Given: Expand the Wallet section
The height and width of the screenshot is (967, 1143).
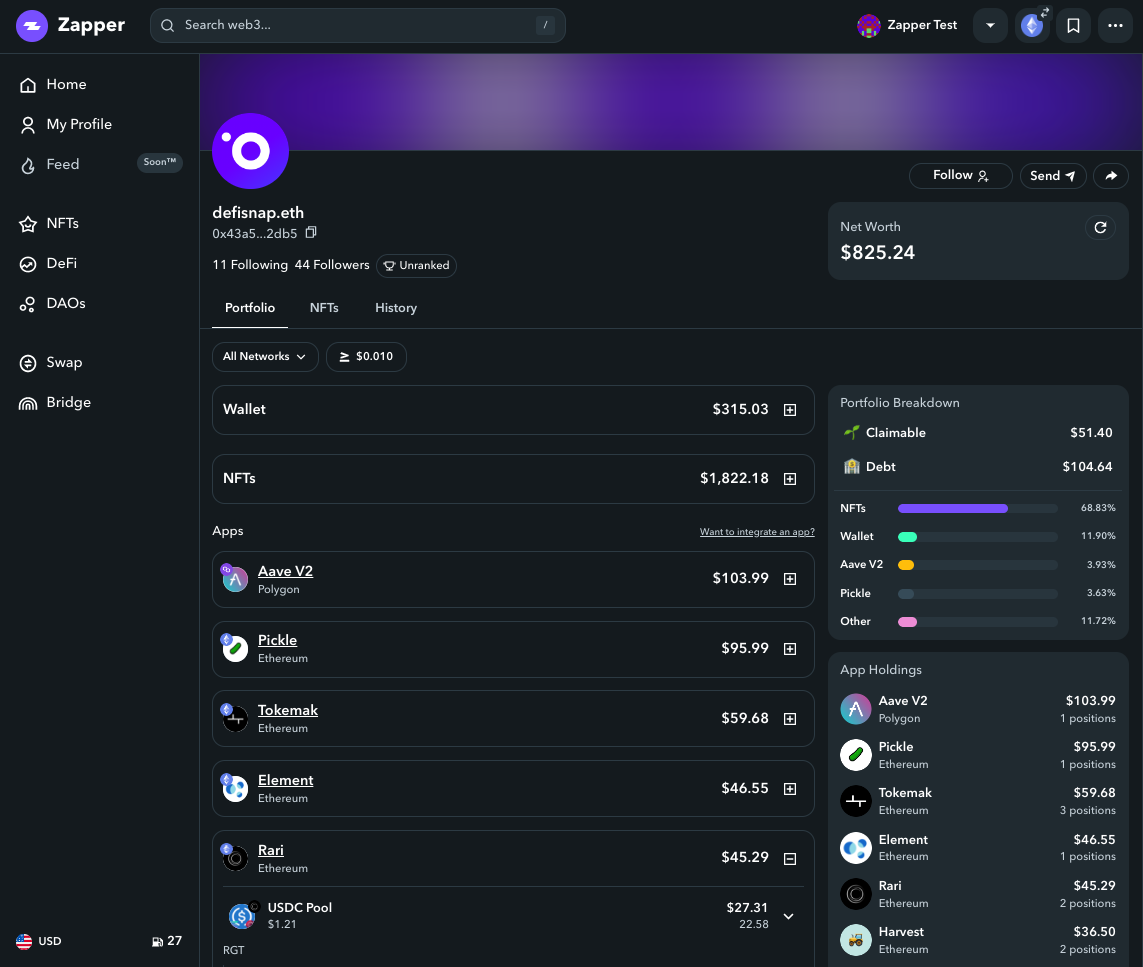Looking at the screenshot, I should 790,410.
